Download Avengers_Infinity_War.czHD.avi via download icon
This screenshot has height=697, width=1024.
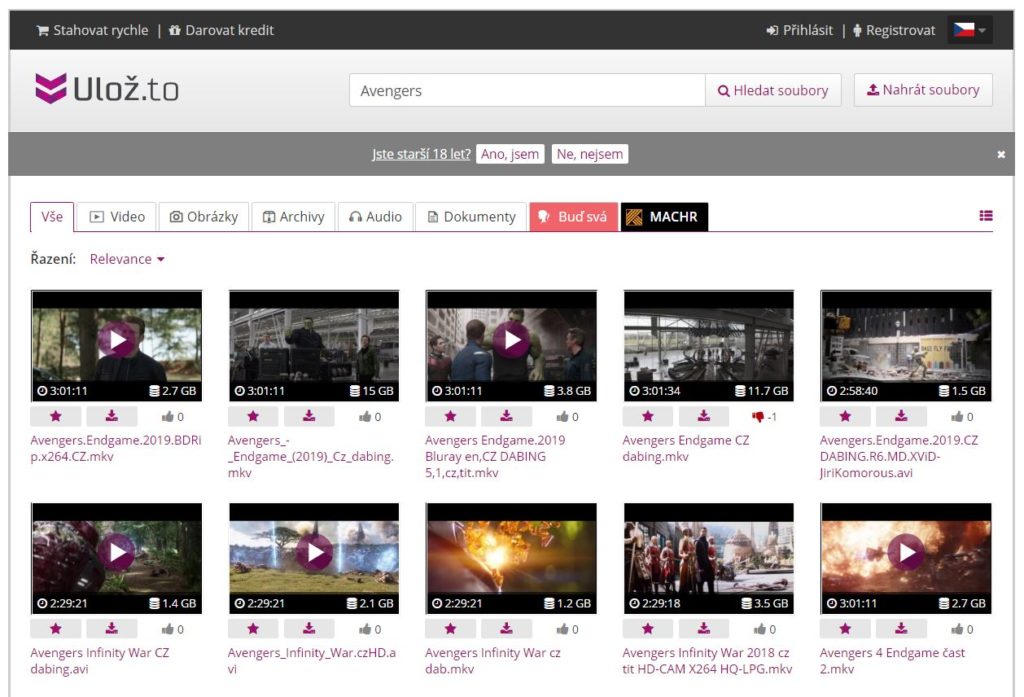click(309, 628)
